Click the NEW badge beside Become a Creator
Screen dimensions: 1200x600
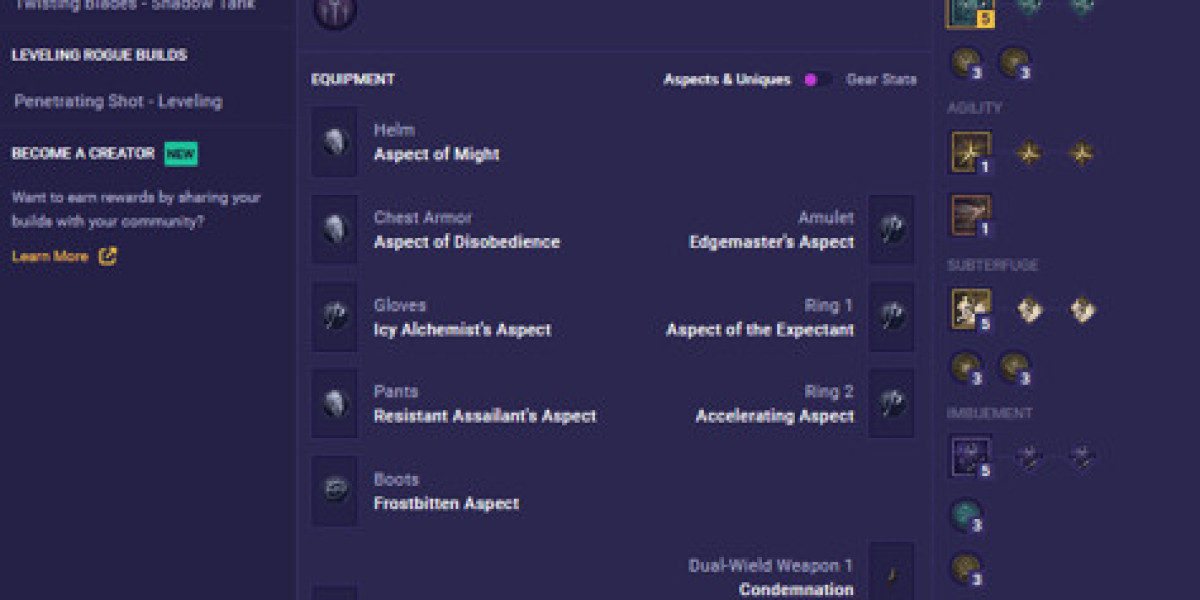pos(181,154)
